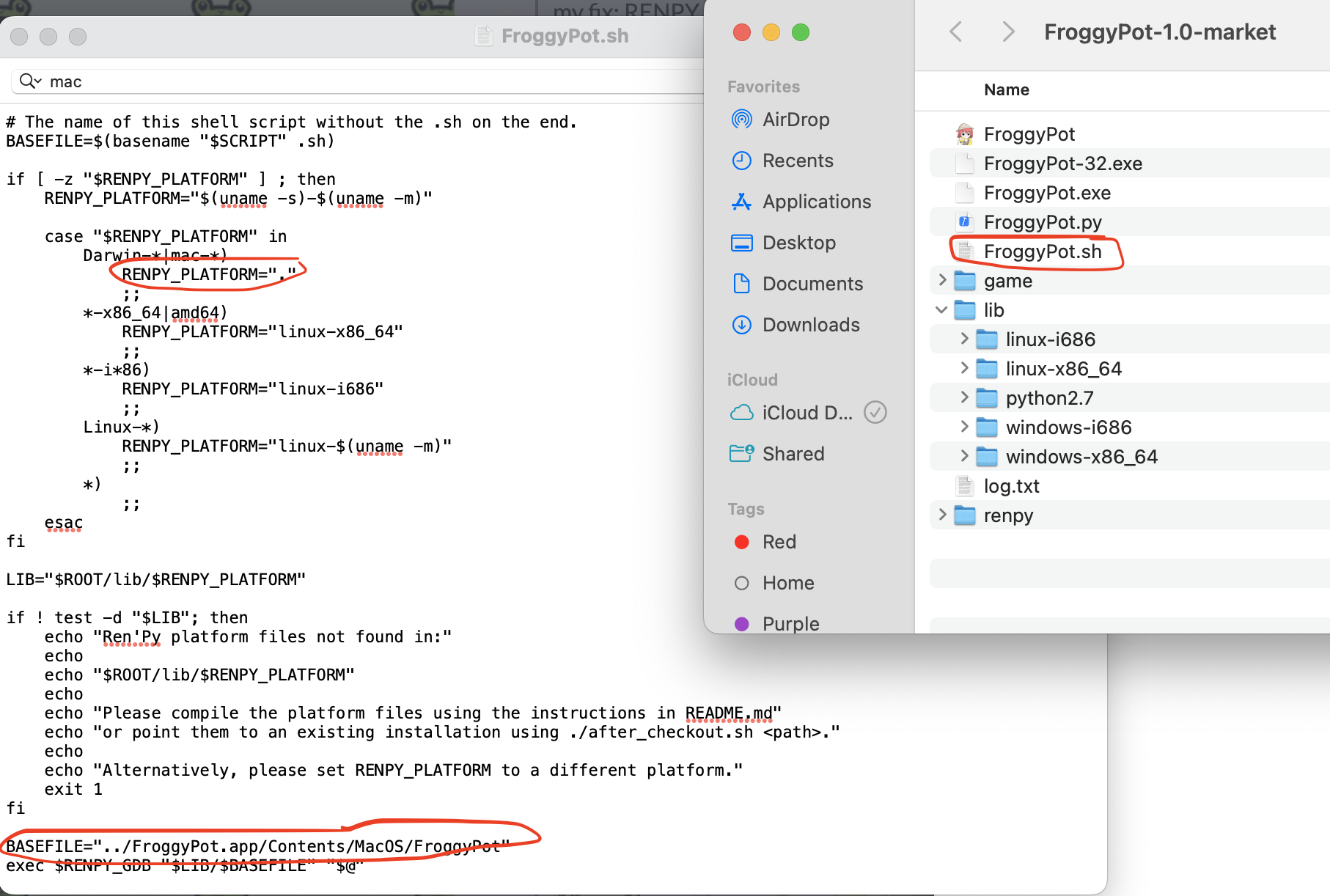Click RENPY_PLATFORM="linux-x86_64" line
This screenshot has width=1330, height=896.
click(262, 331)
